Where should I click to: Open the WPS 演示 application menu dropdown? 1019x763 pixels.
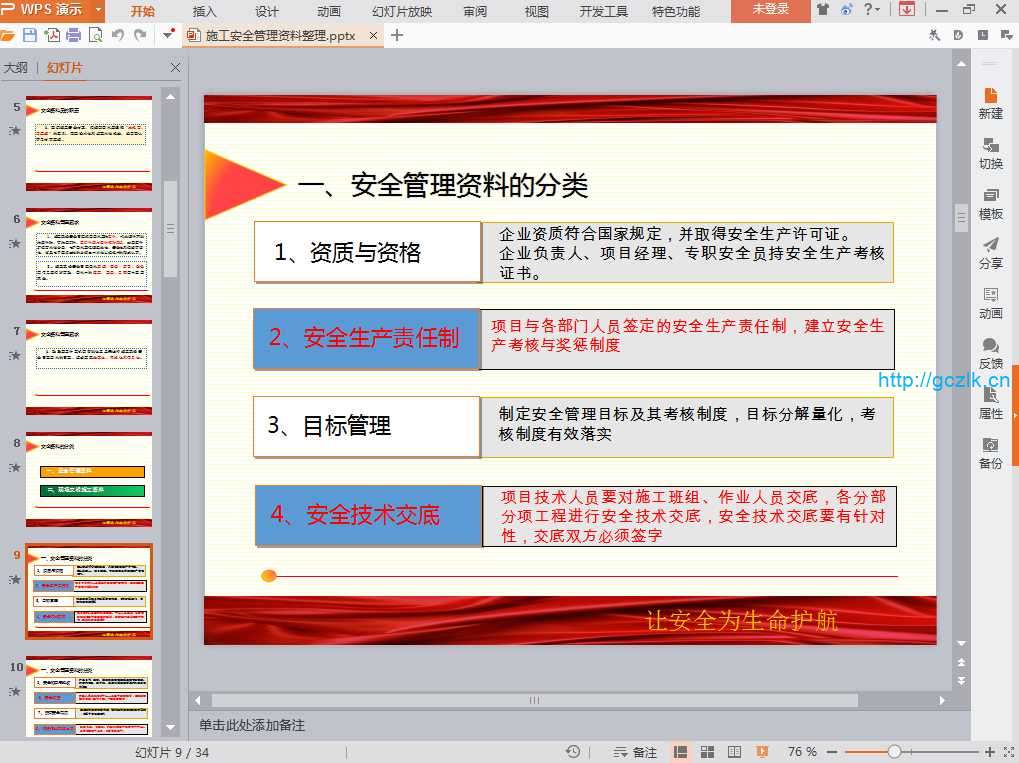click(97, 10)
